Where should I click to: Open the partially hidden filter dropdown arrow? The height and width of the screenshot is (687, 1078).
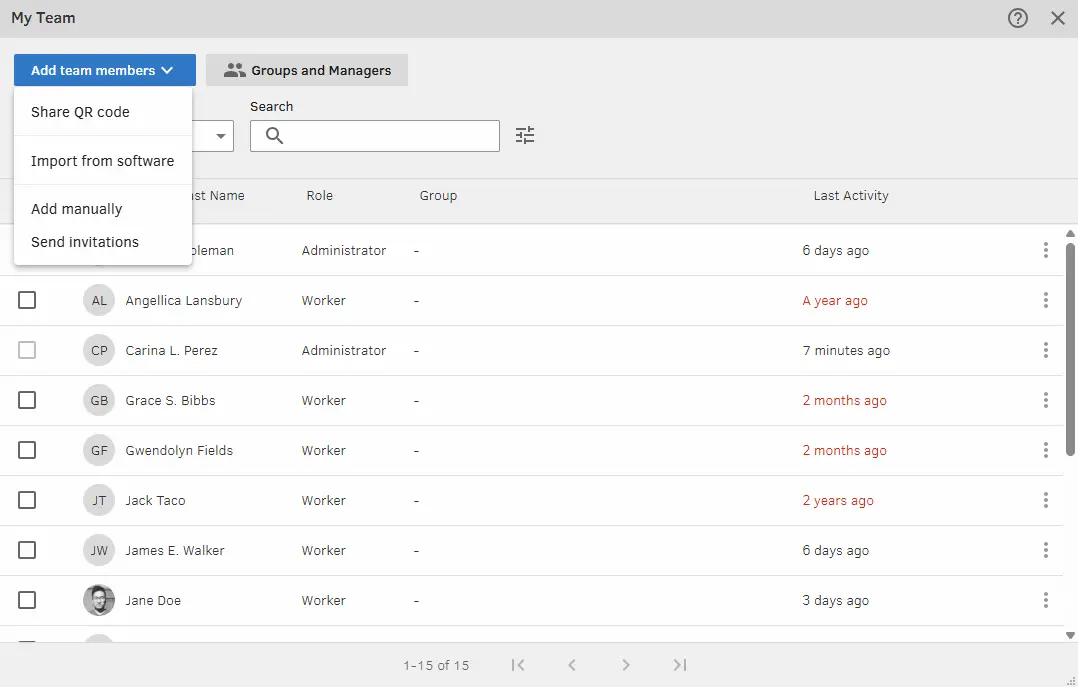tap(221, 136)
